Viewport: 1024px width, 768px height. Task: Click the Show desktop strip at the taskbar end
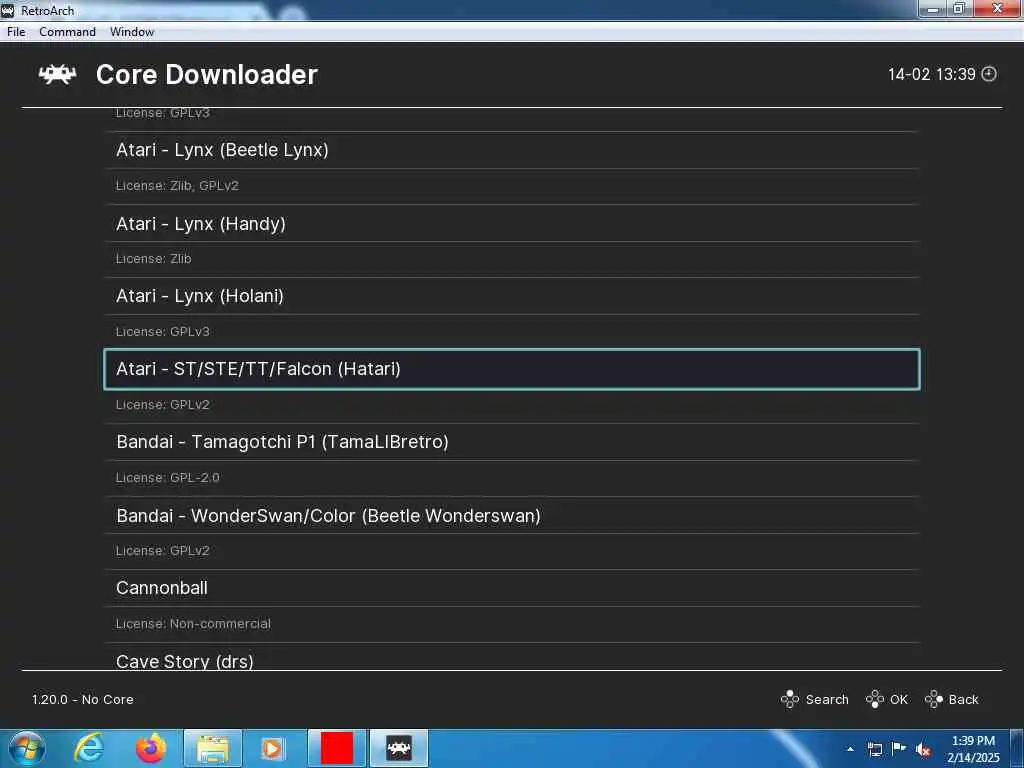click(1017, 748)
